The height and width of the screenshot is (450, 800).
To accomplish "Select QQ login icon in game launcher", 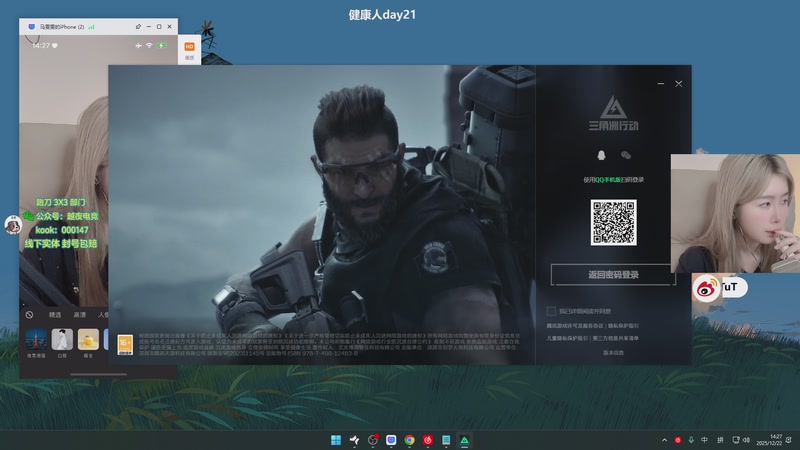I will pos(601,155).
